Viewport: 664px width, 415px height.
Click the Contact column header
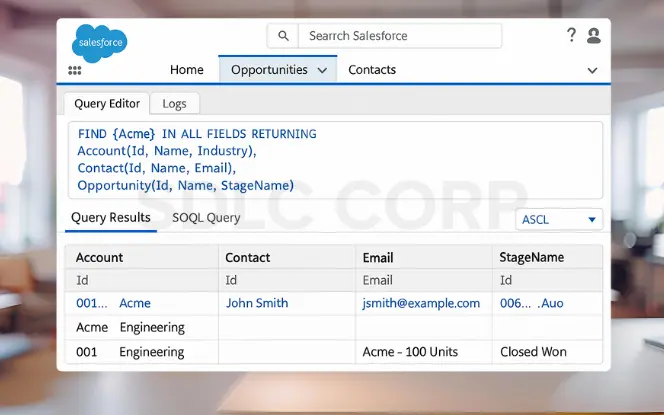click(x=287, y=257)
